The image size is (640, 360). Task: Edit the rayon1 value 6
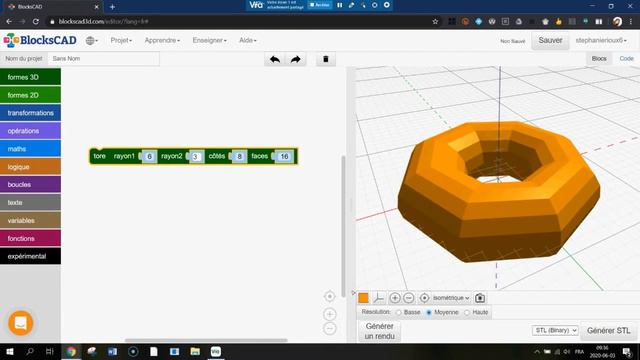tap(149, 156)
